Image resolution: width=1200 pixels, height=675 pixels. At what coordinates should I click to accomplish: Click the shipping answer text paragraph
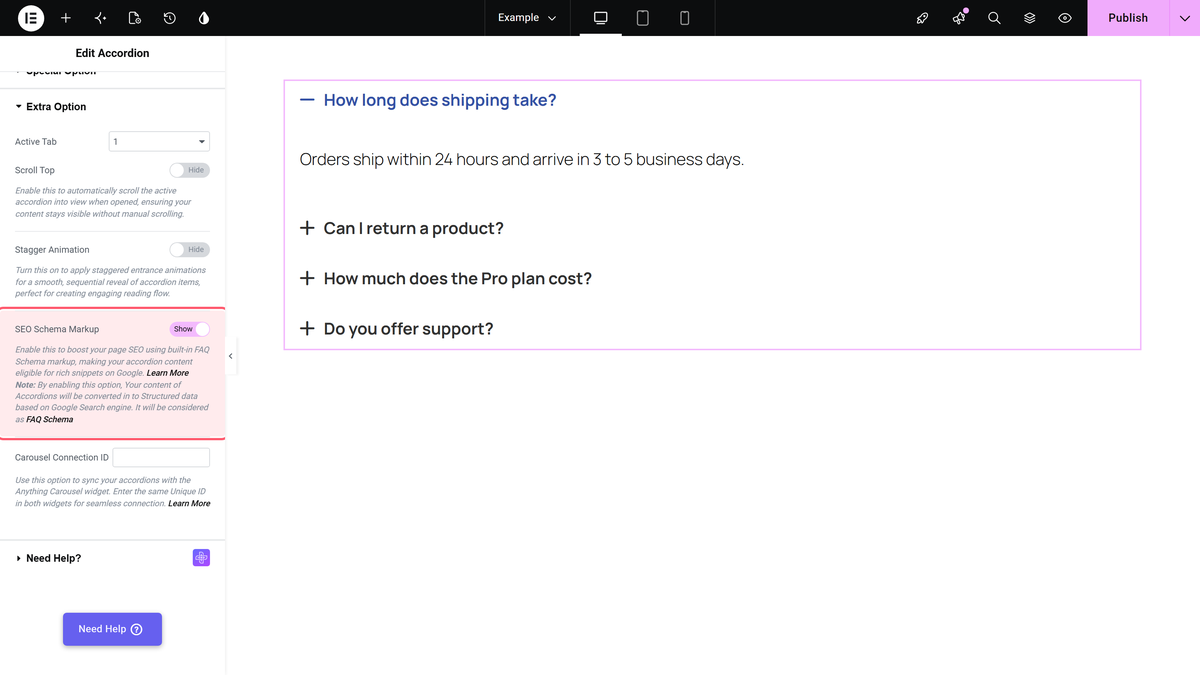pyautogui.click(x=522, y=159)
